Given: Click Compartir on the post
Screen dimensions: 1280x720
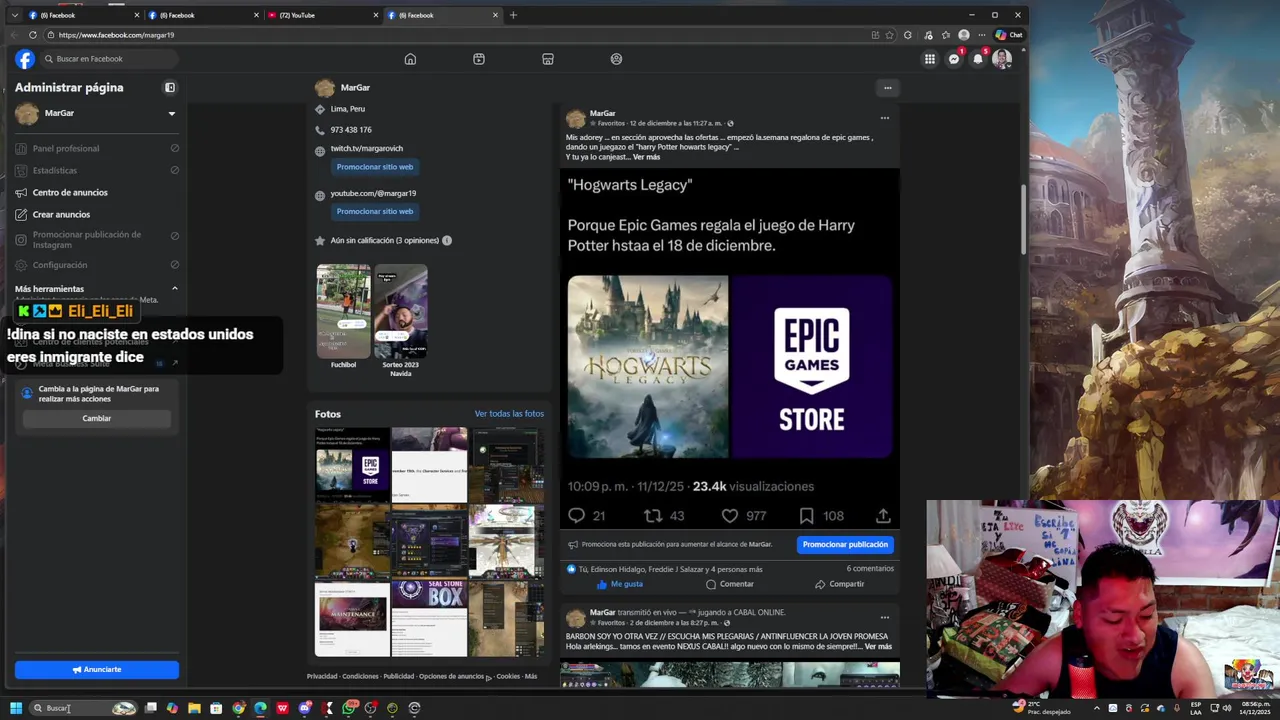Looking at the screenshot, I should tap(840, 584).
